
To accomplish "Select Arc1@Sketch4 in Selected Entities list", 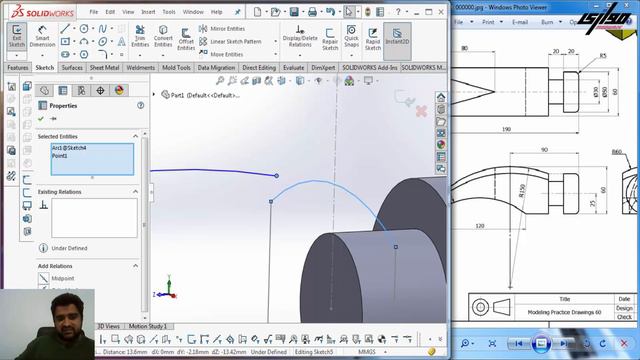I will pos(69,148).
